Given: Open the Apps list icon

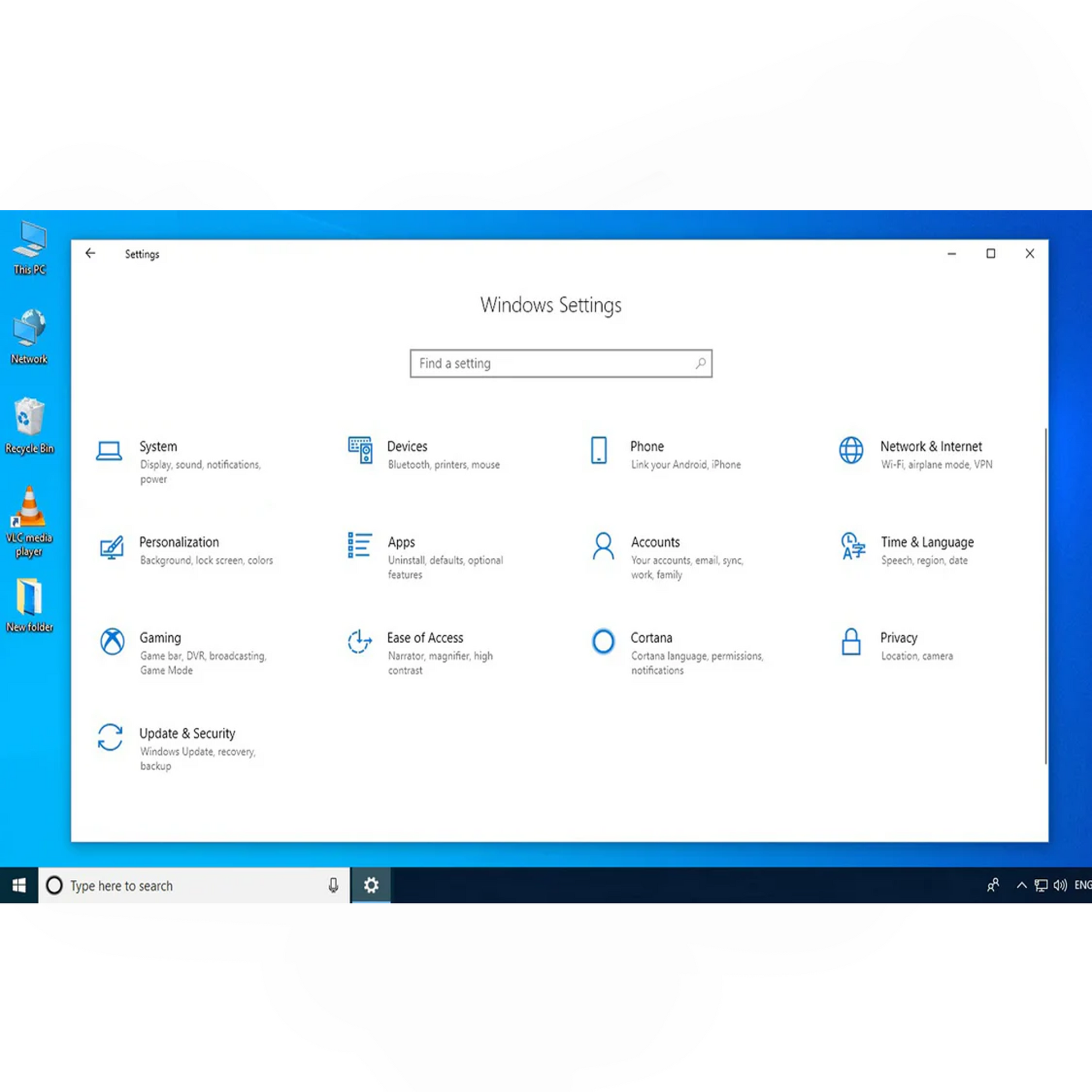Looking at the screenshot, I should pos(360,545).
